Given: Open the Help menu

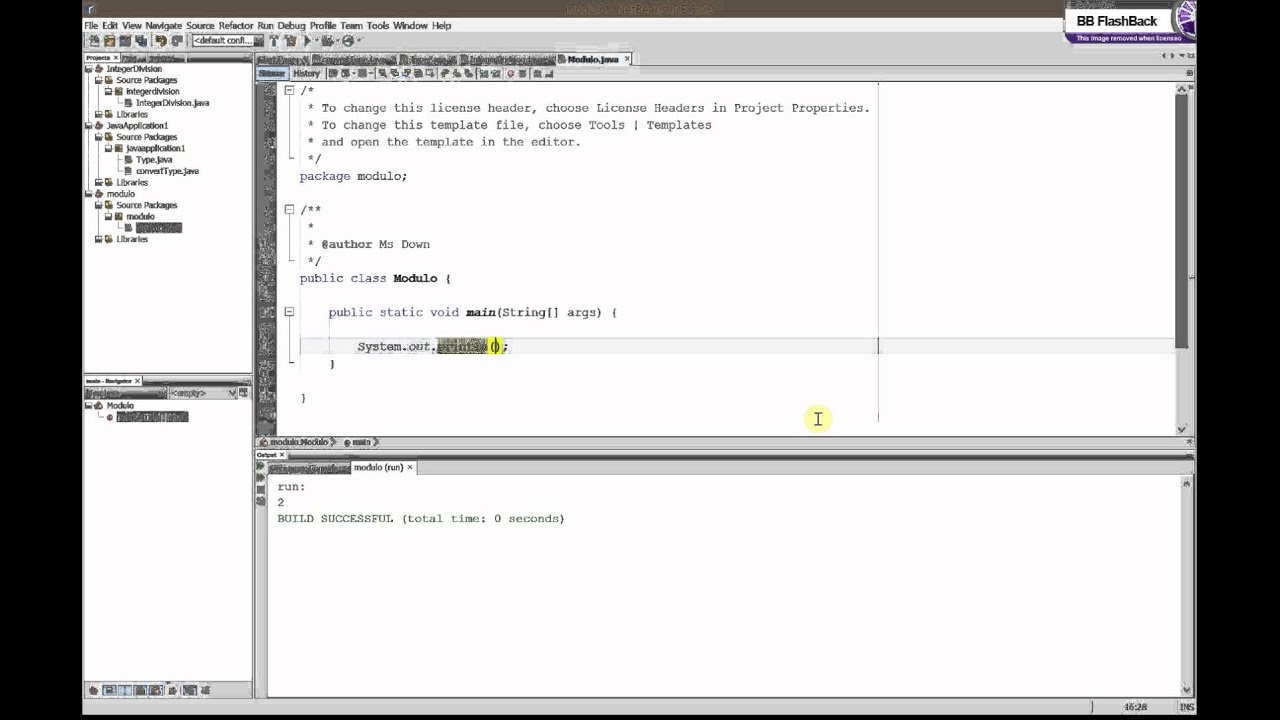Looking at the screenshot, I should [441, 25].
